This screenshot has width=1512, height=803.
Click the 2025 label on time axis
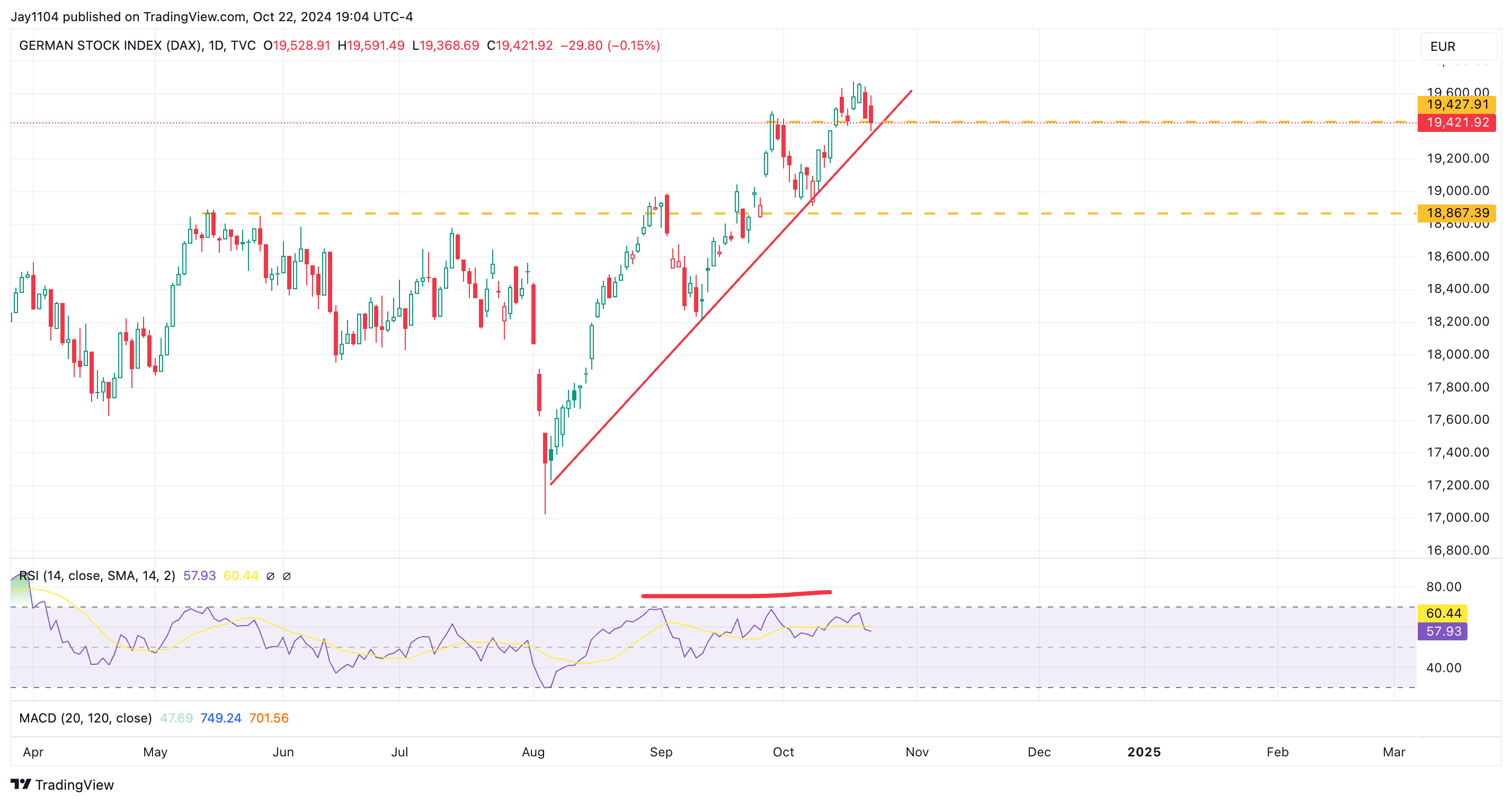[1144, 753]
